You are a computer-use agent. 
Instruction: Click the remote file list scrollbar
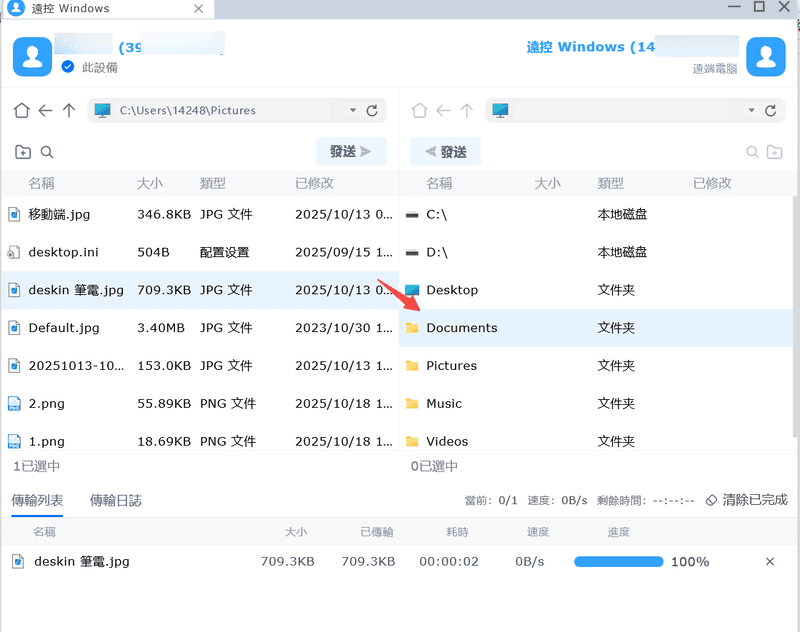(x=796, y=316)
